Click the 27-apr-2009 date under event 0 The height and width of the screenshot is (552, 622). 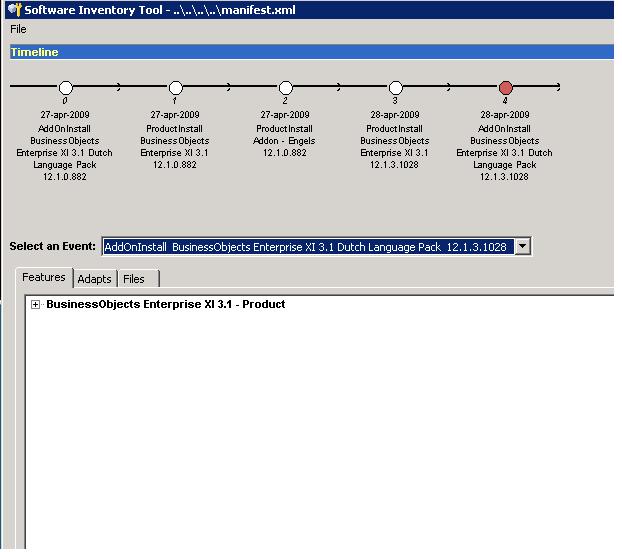pyautogui.click(x=65, y=115)
